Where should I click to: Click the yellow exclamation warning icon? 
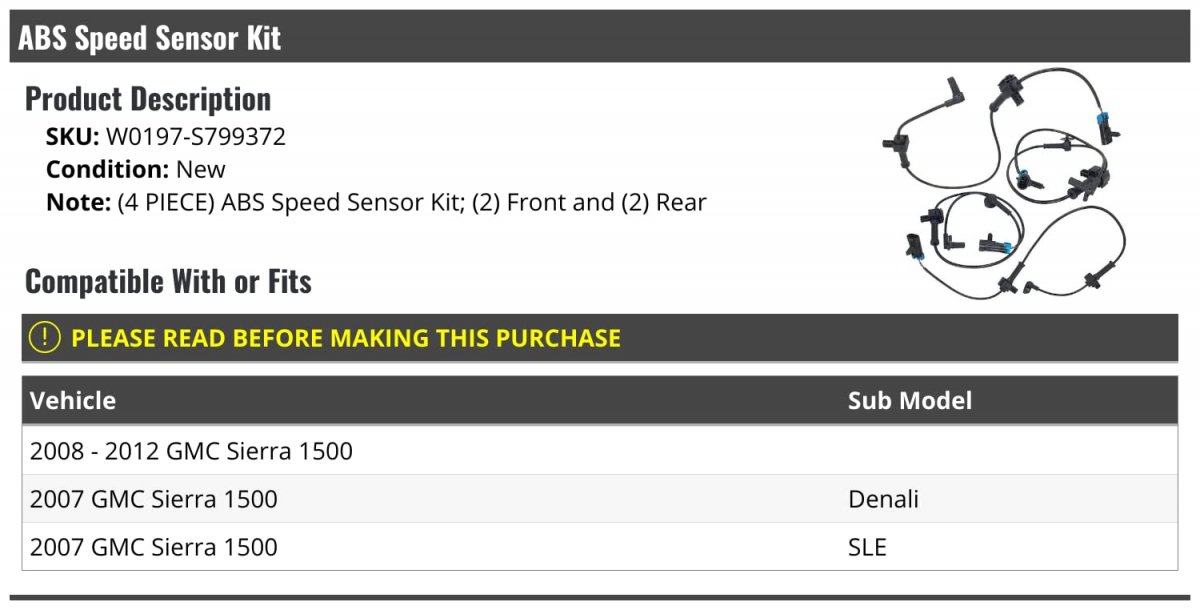click(45, 337)
